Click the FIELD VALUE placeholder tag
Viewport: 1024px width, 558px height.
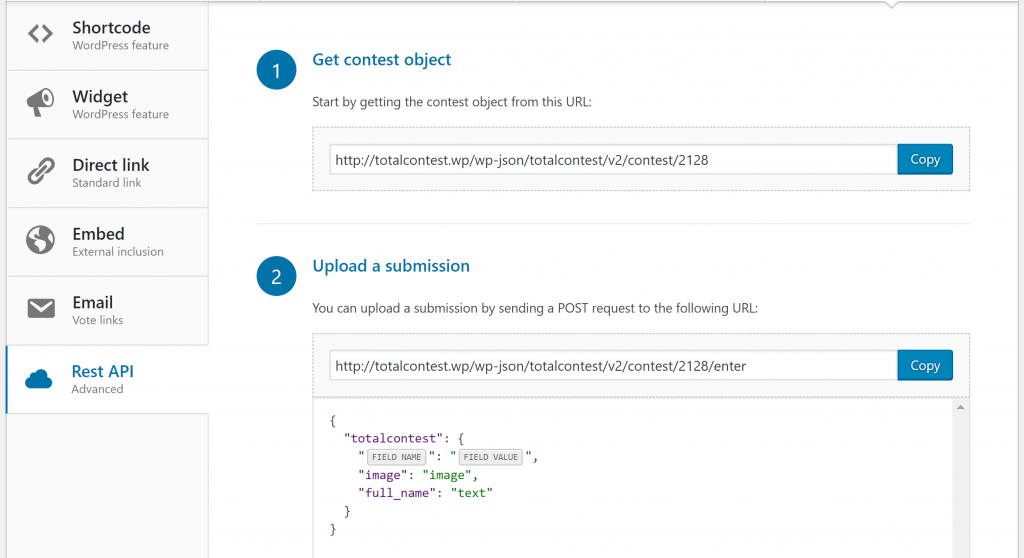click(490, 457)
